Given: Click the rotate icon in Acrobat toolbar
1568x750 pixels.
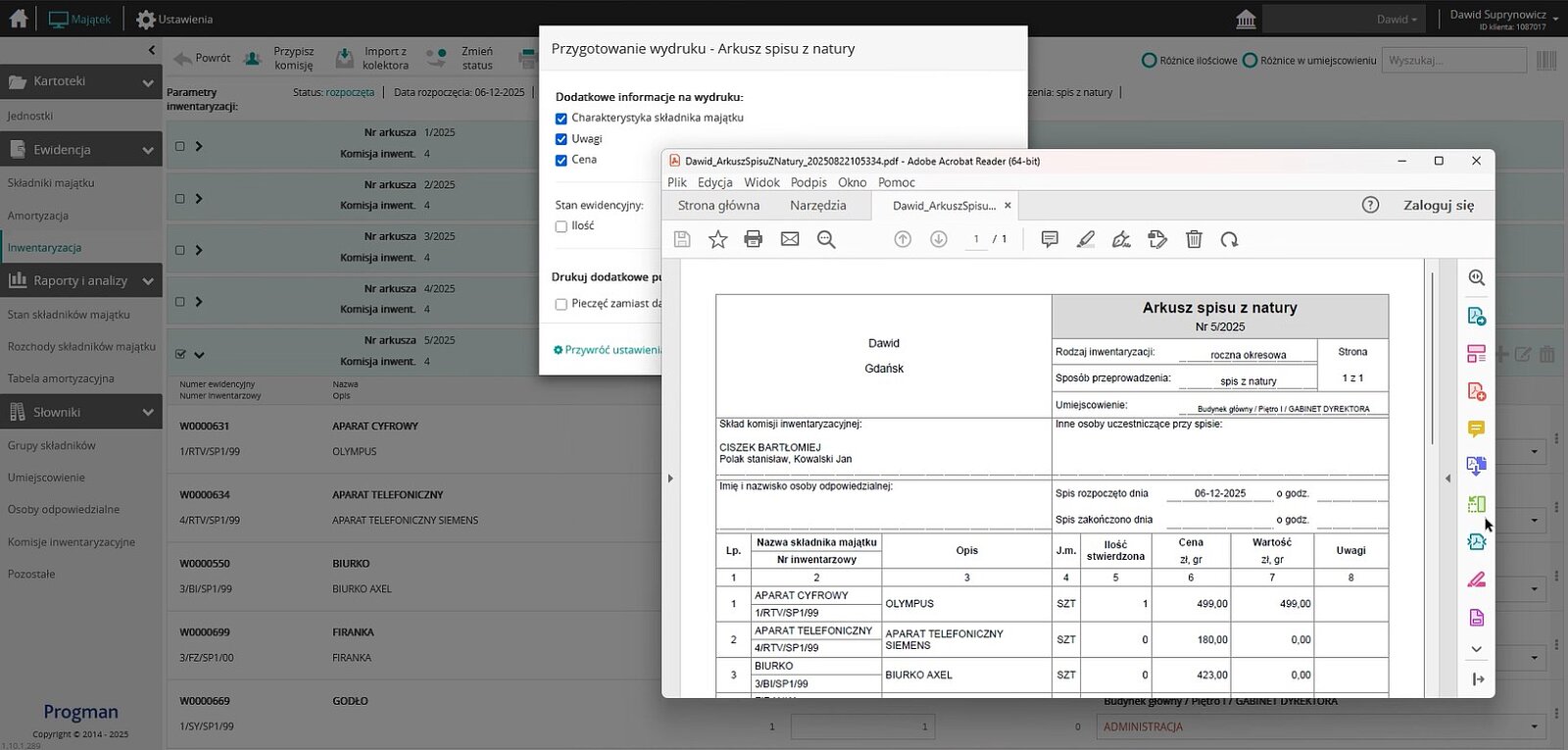Looking at the screenshot, I should 1229,239.
